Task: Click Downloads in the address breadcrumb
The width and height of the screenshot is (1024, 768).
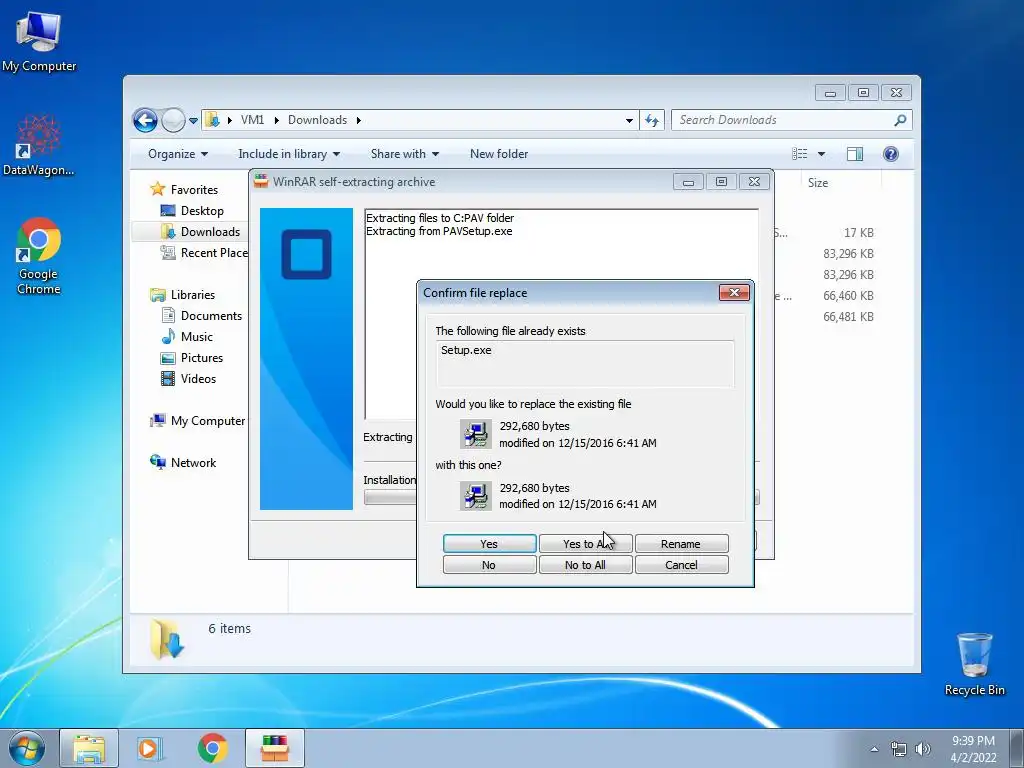Action: coord(317,120)
